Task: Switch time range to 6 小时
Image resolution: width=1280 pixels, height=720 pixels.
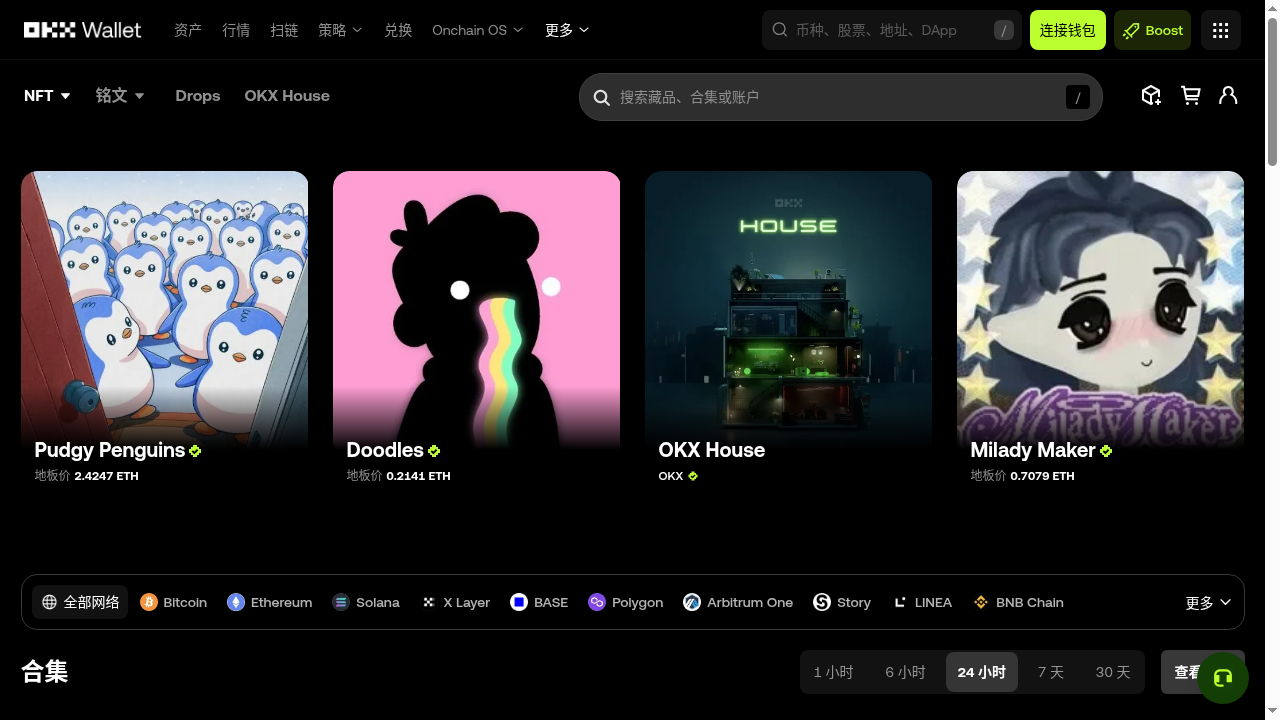Action: (x=905, y=672)
